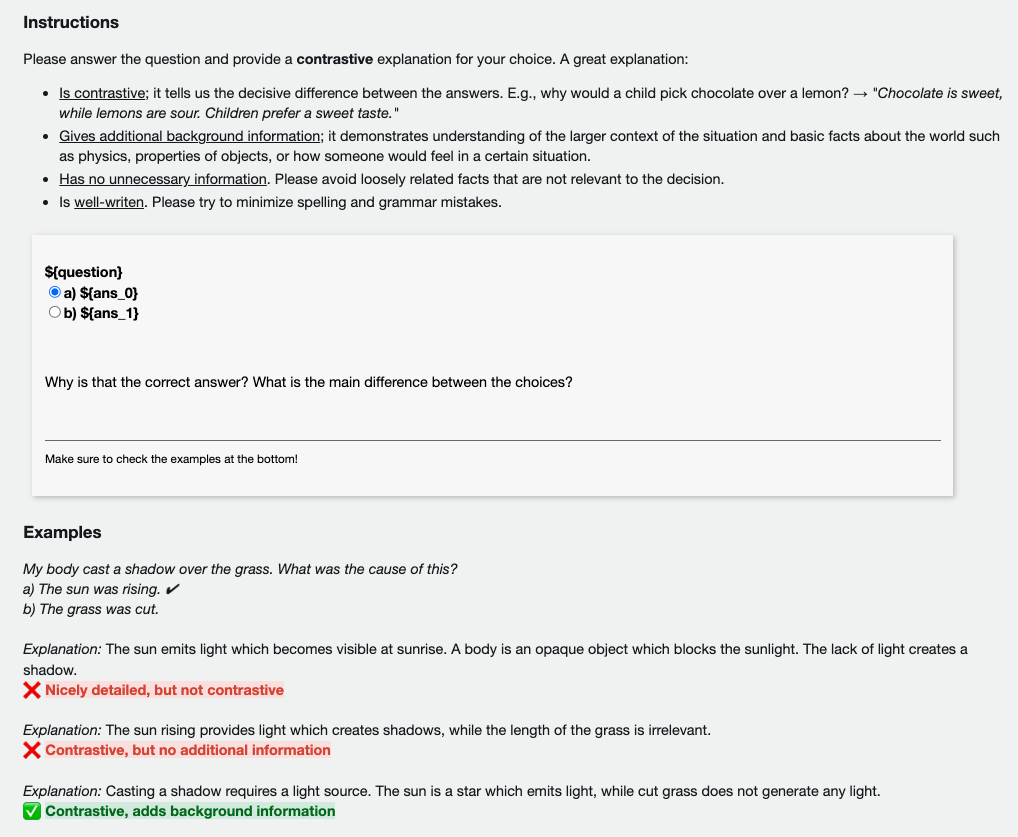Click the "Instructions" heading
The image size is (1018, 837).
71,22
